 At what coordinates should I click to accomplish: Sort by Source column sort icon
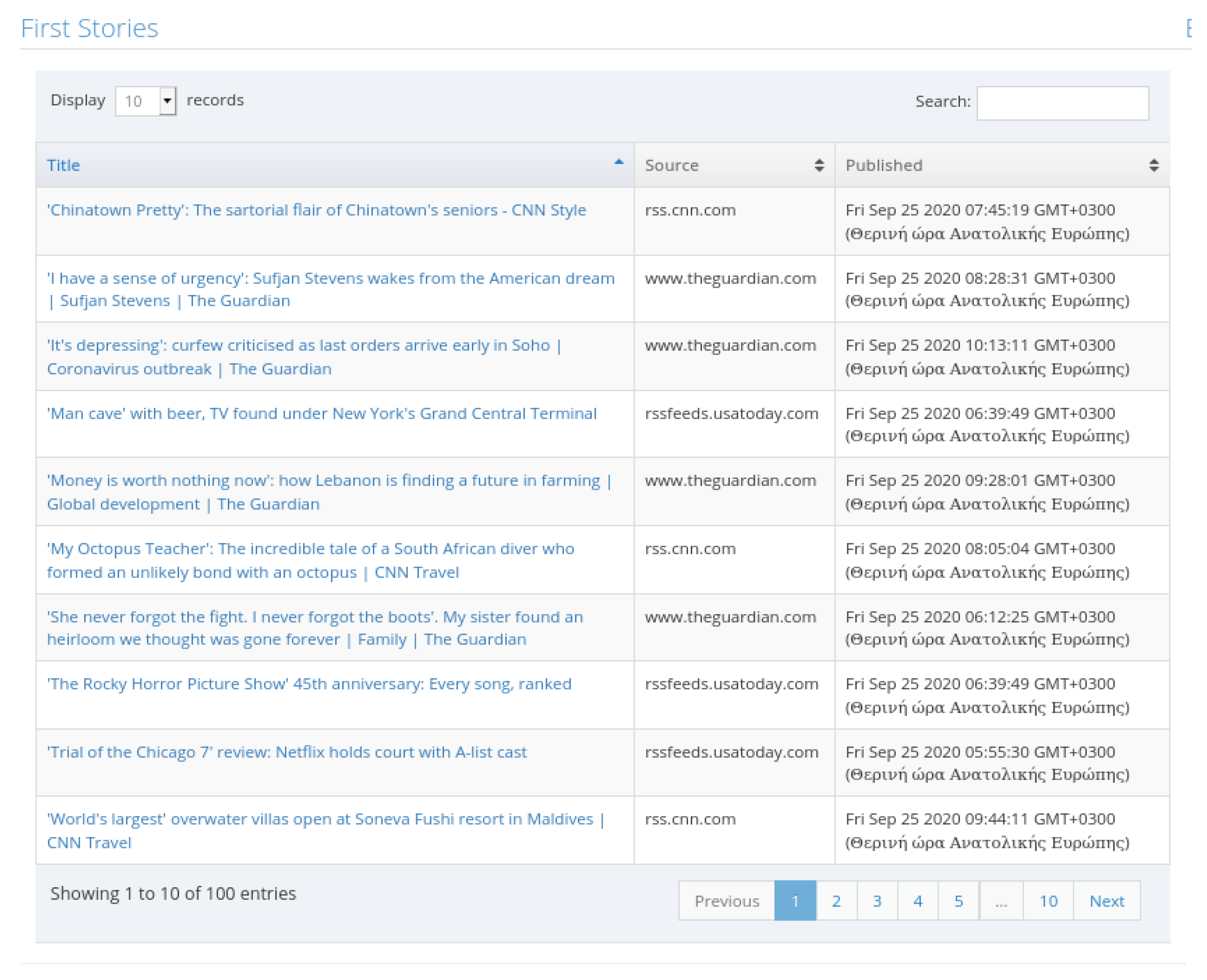pos(819,165)
